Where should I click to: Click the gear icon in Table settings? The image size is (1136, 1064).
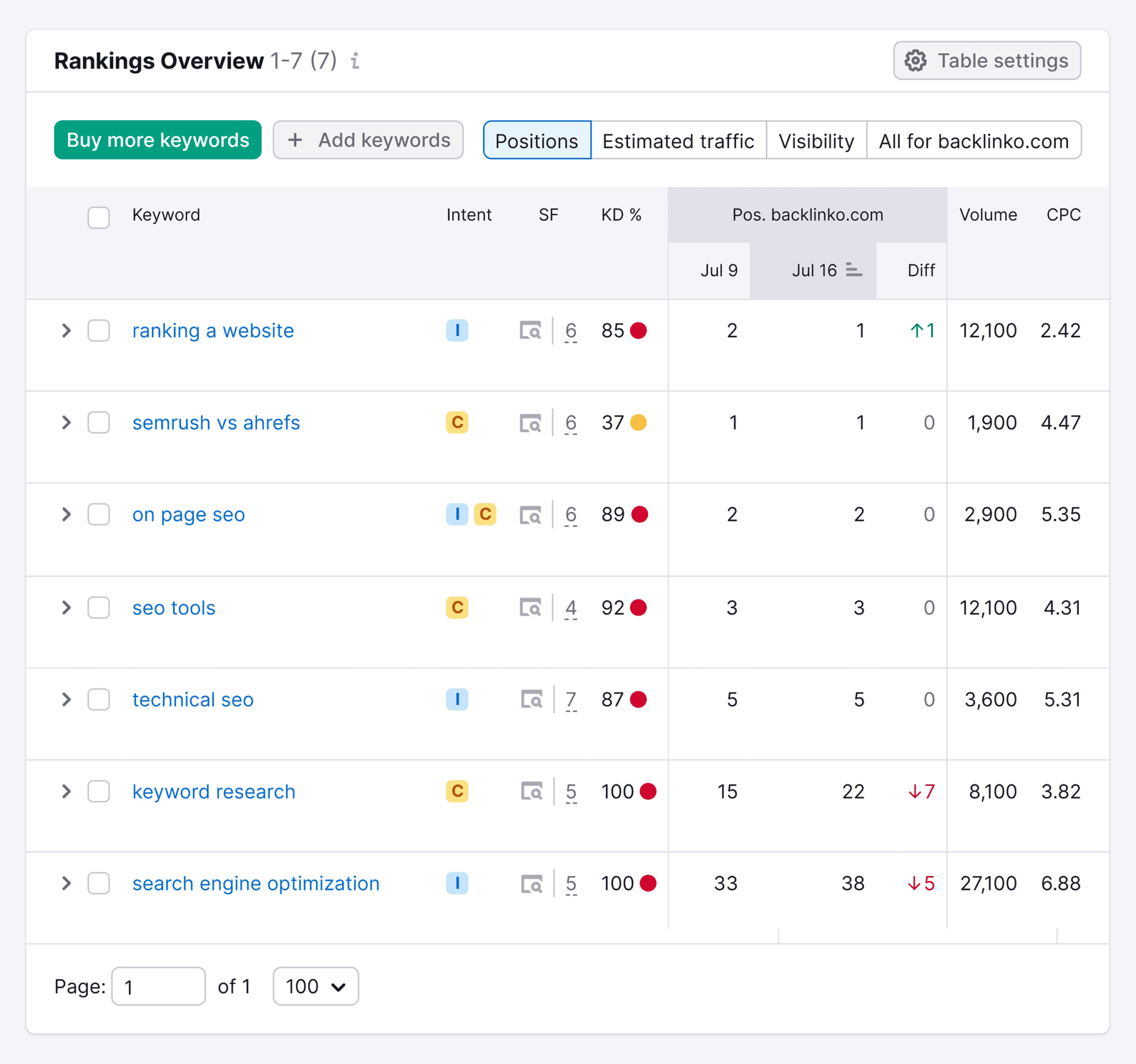(x=915, y=60)
